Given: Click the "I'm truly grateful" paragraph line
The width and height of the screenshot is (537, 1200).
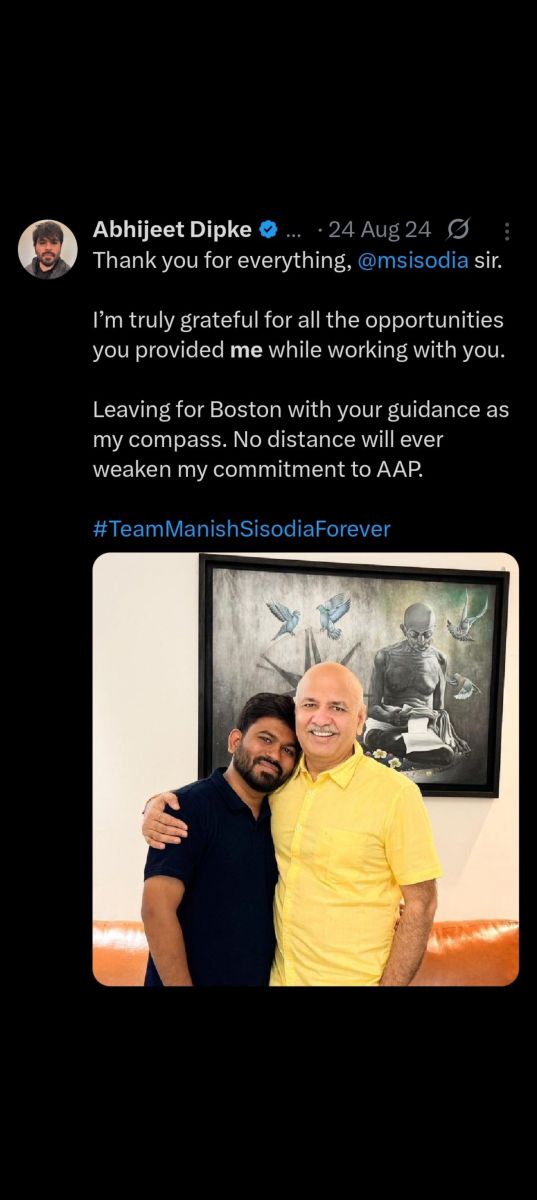Looking at the screenshot, I should pyautogui.click(x=298, y=320).
